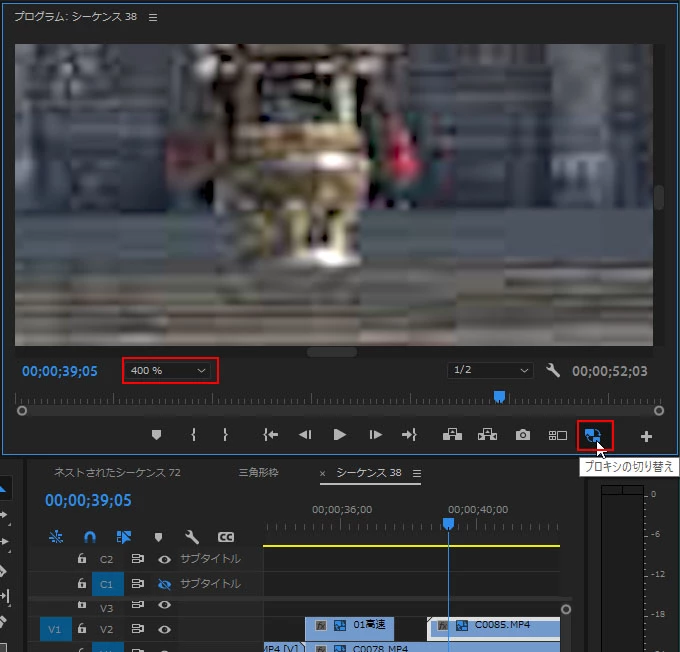Click the Program monitor zoom scrollbar right handle

[659, 410]
